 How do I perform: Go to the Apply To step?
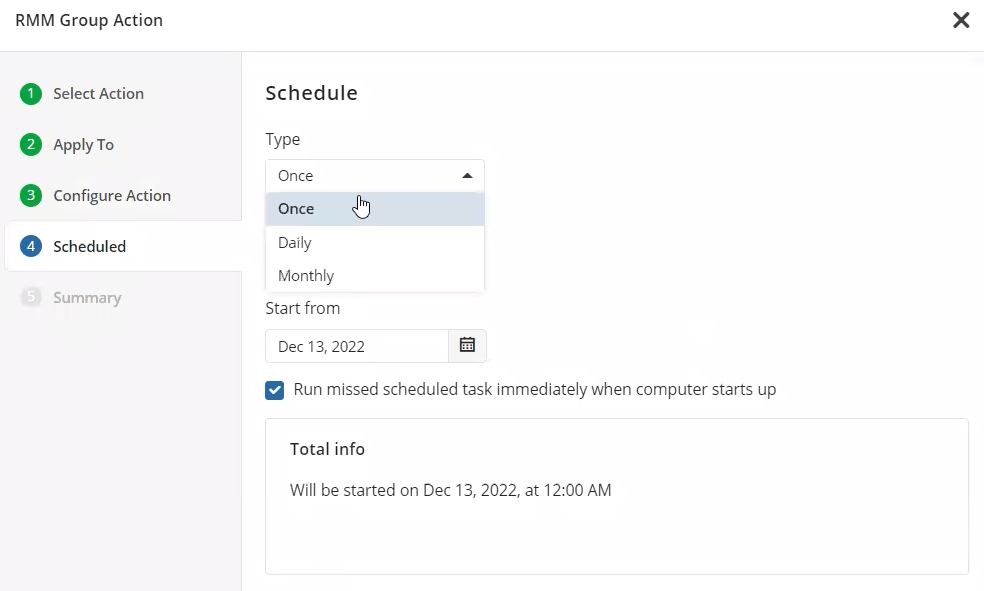(83, 145)
